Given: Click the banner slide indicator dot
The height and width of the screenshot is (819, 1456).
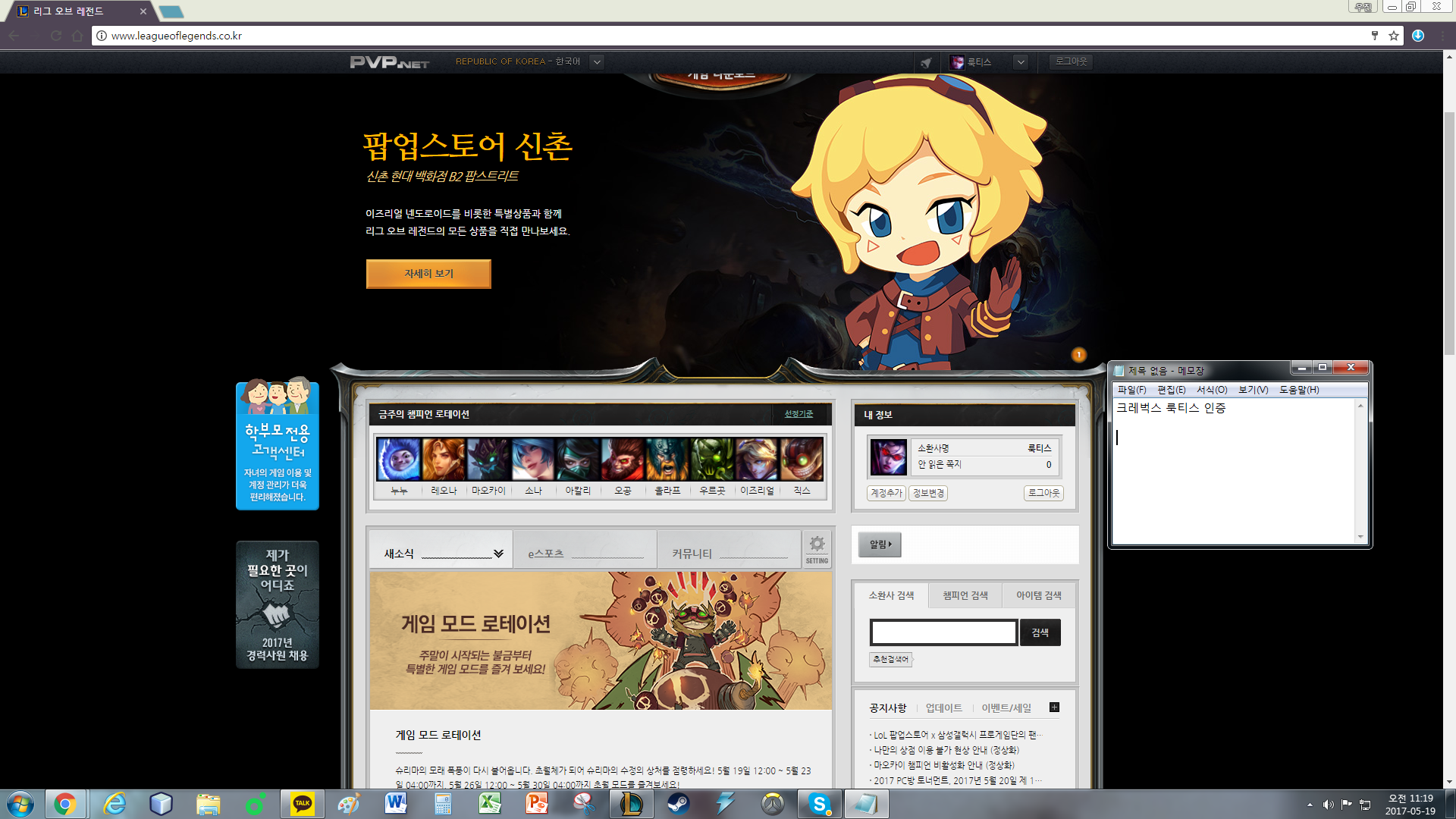Looking at the screenshot, I should 1078,355.
